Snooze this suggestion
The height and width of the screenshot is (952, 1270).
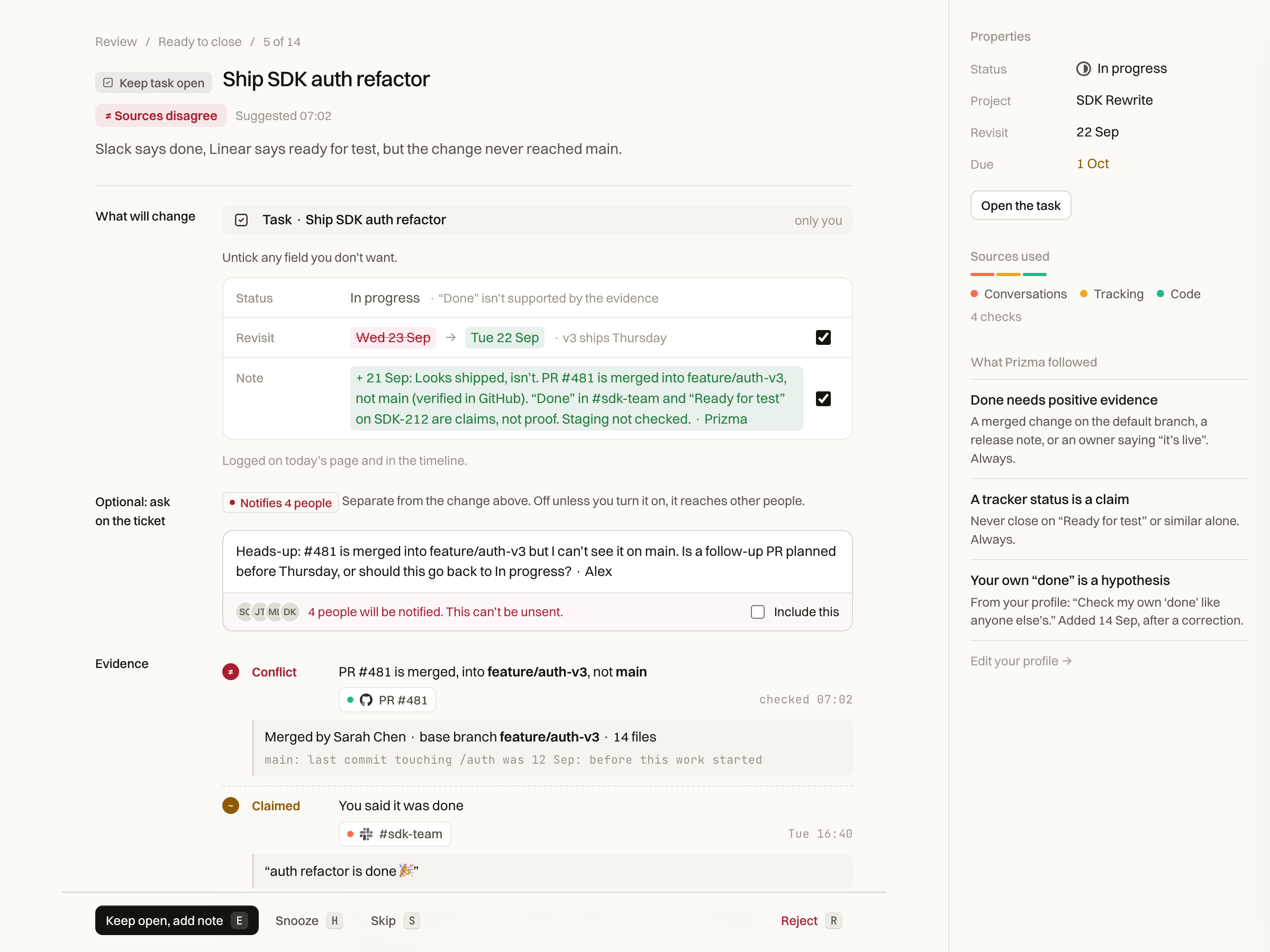[x=309, y=920]
